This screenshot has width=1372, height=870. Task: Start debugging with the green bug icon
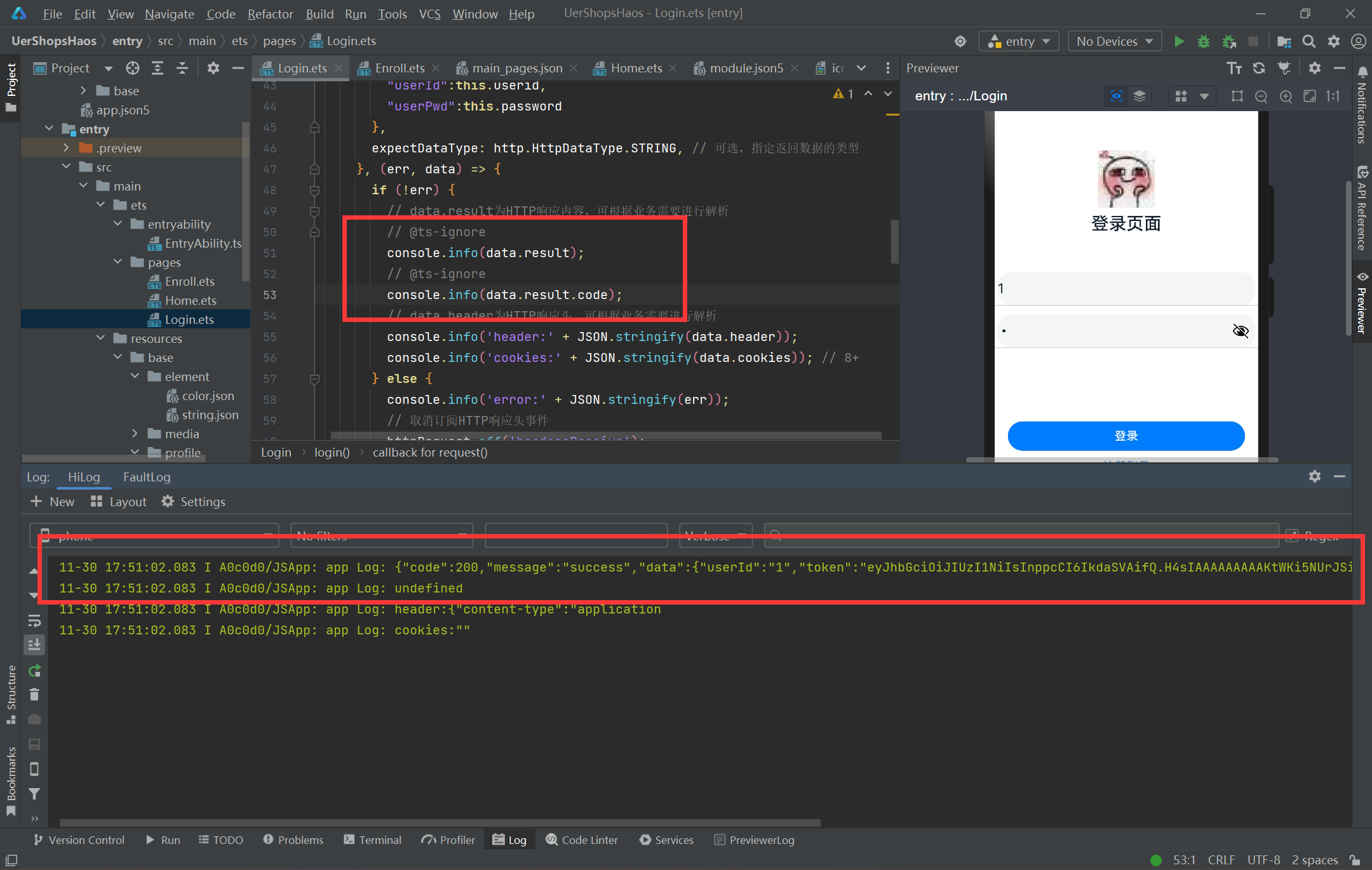pyautogui.click(x=1203, y=41)
